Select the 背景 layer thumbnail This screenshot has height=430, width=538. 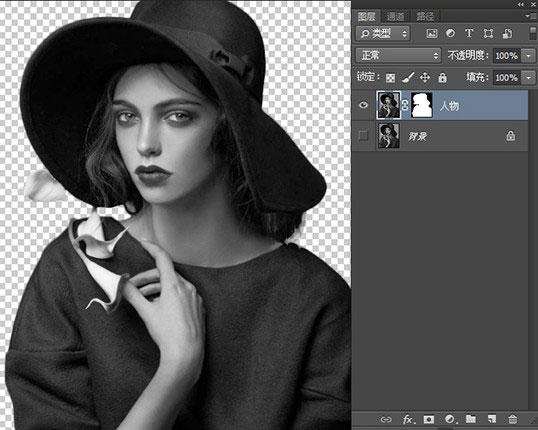[x=388, y=136]
